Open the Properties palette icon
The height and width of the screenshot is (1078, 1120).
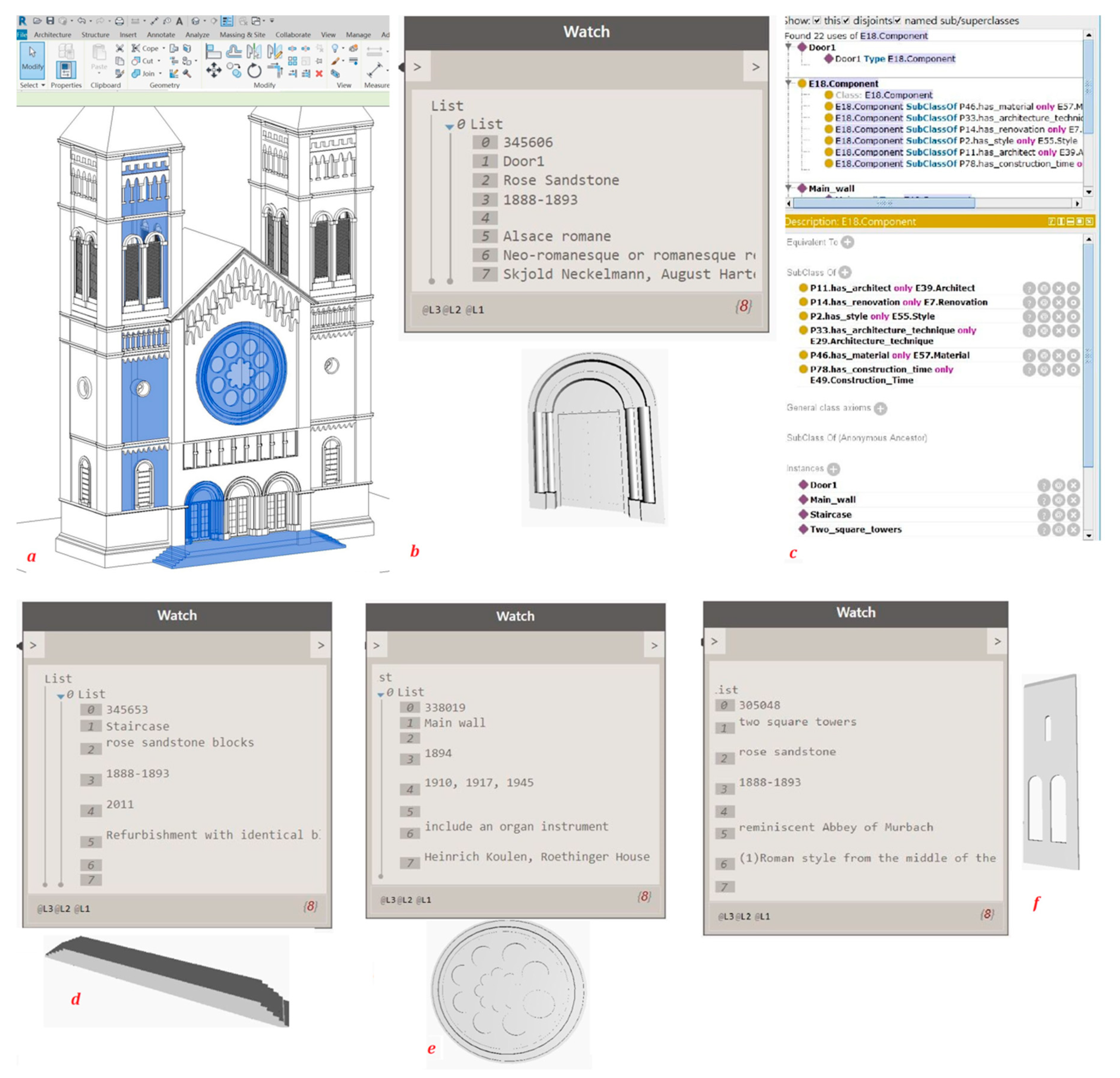click(66, 70)
